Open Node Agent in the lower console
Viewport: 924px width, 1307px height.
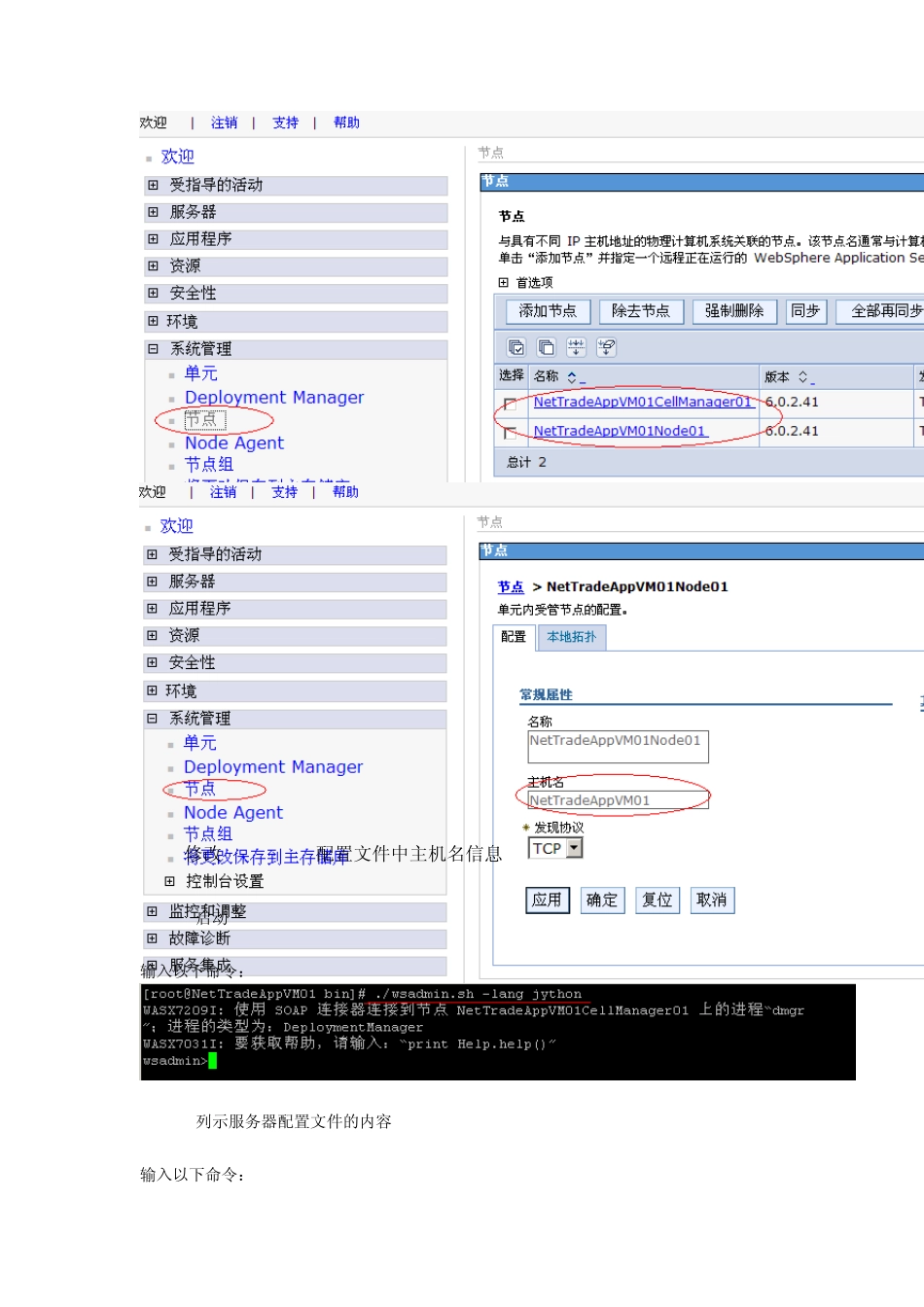pyautogui.click(x=233, y=812)
